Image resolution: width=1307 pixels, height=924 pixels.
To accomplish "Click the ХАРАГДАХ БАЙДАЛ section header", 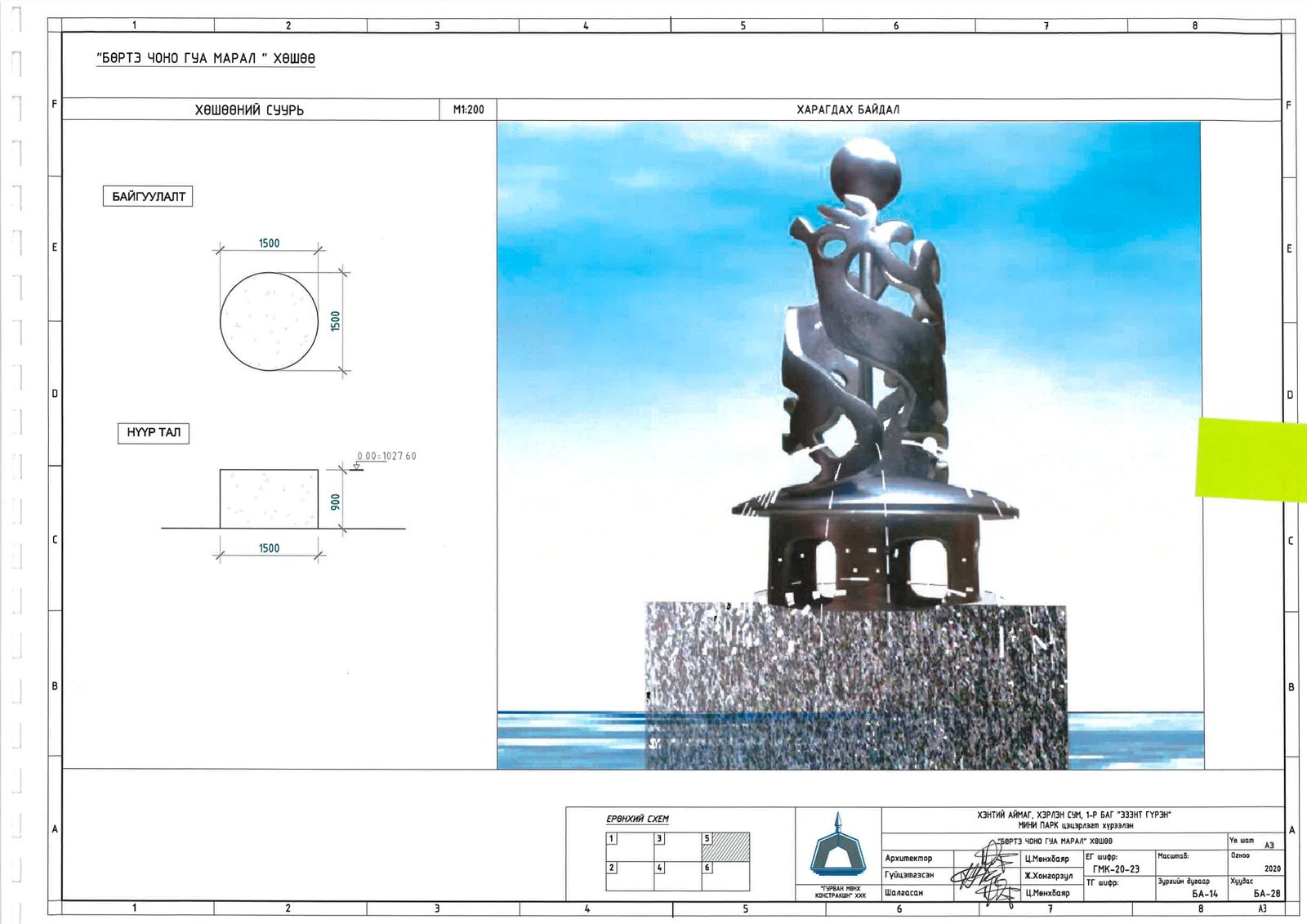I will coord(848,109).
